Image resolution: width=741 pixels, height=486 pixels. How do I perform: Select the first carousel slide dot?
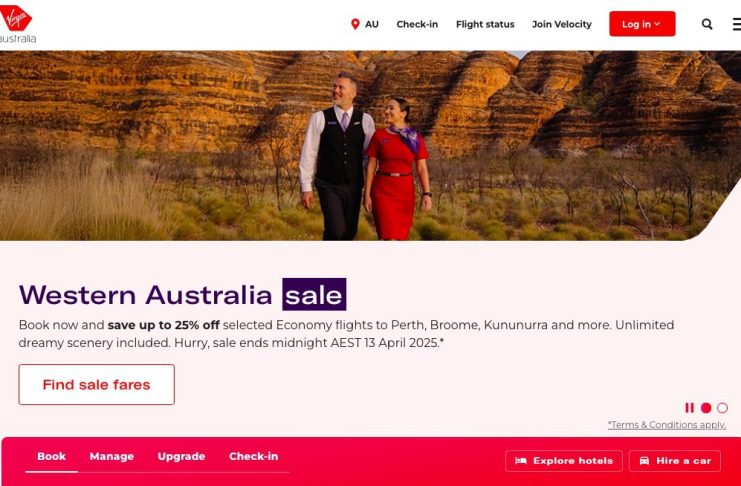706,408
